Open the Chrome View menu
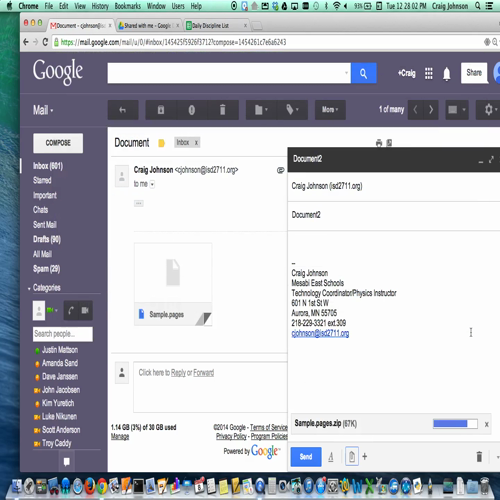 tap(80, 6)
